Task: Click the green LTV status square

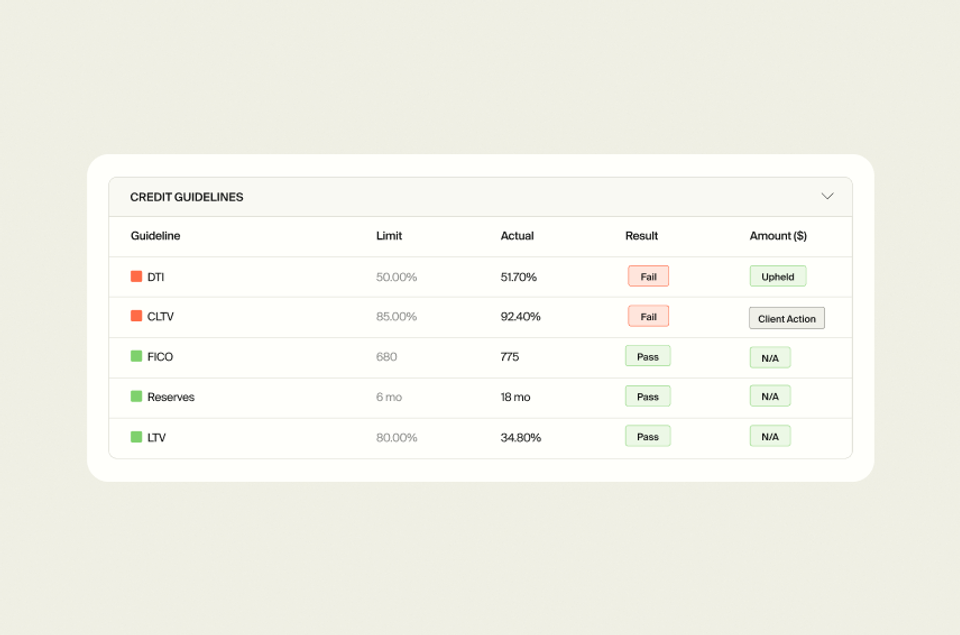Action: [x=137, y=437]
